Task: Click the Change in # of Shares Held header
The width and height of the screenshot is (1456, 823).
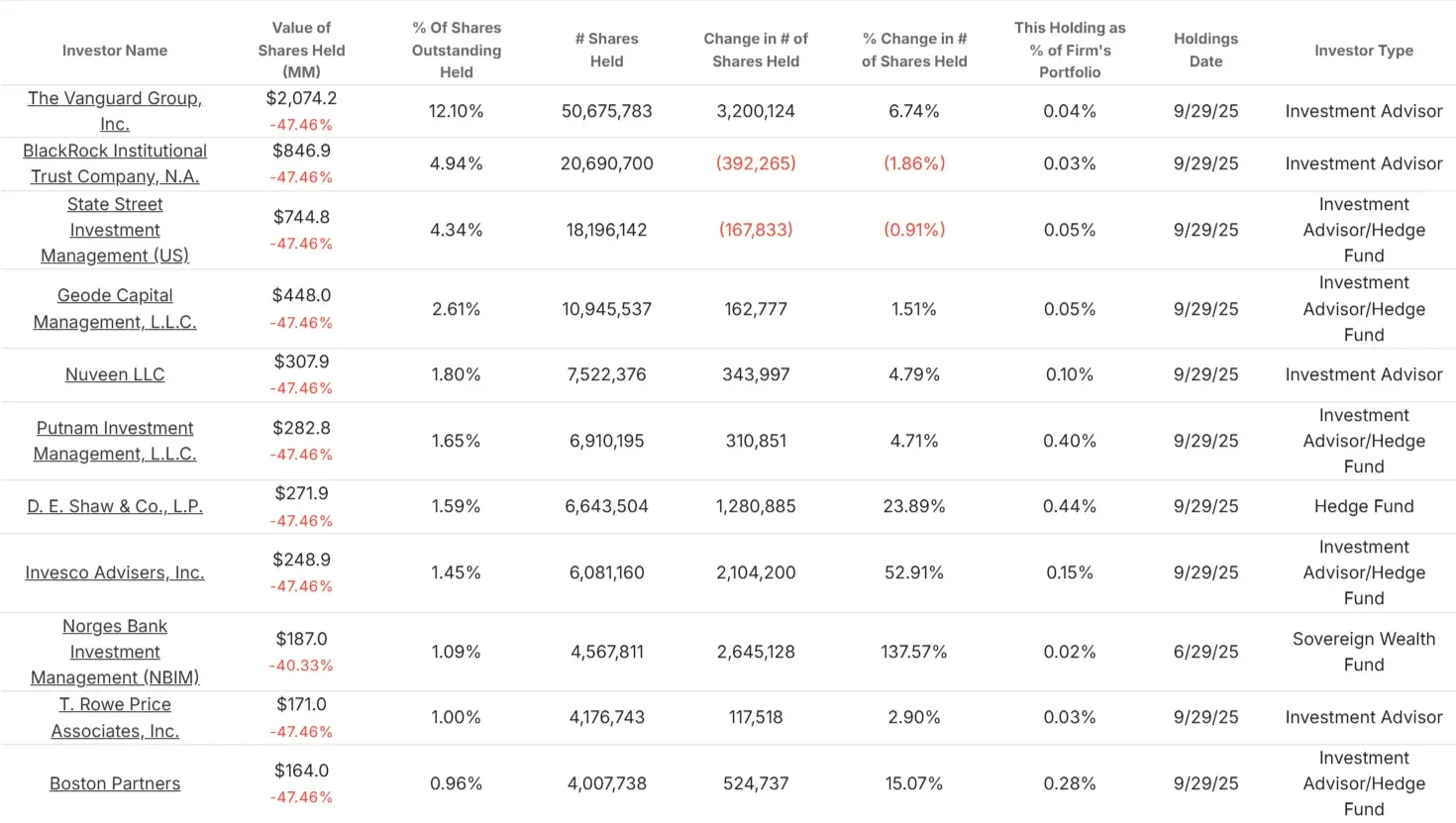Action: coord(756,50)
